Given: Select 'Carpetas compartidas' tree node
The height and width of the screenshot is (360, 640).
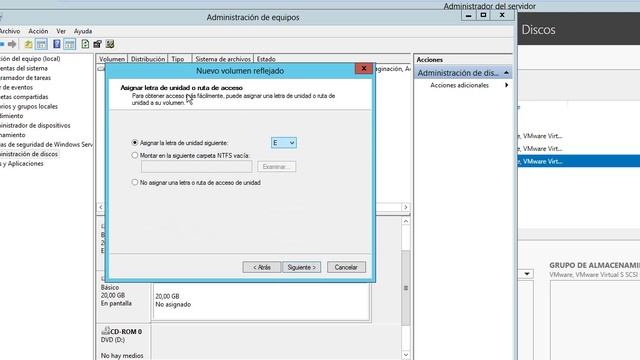Looking at the screenshot, I should tap(24, 97).
